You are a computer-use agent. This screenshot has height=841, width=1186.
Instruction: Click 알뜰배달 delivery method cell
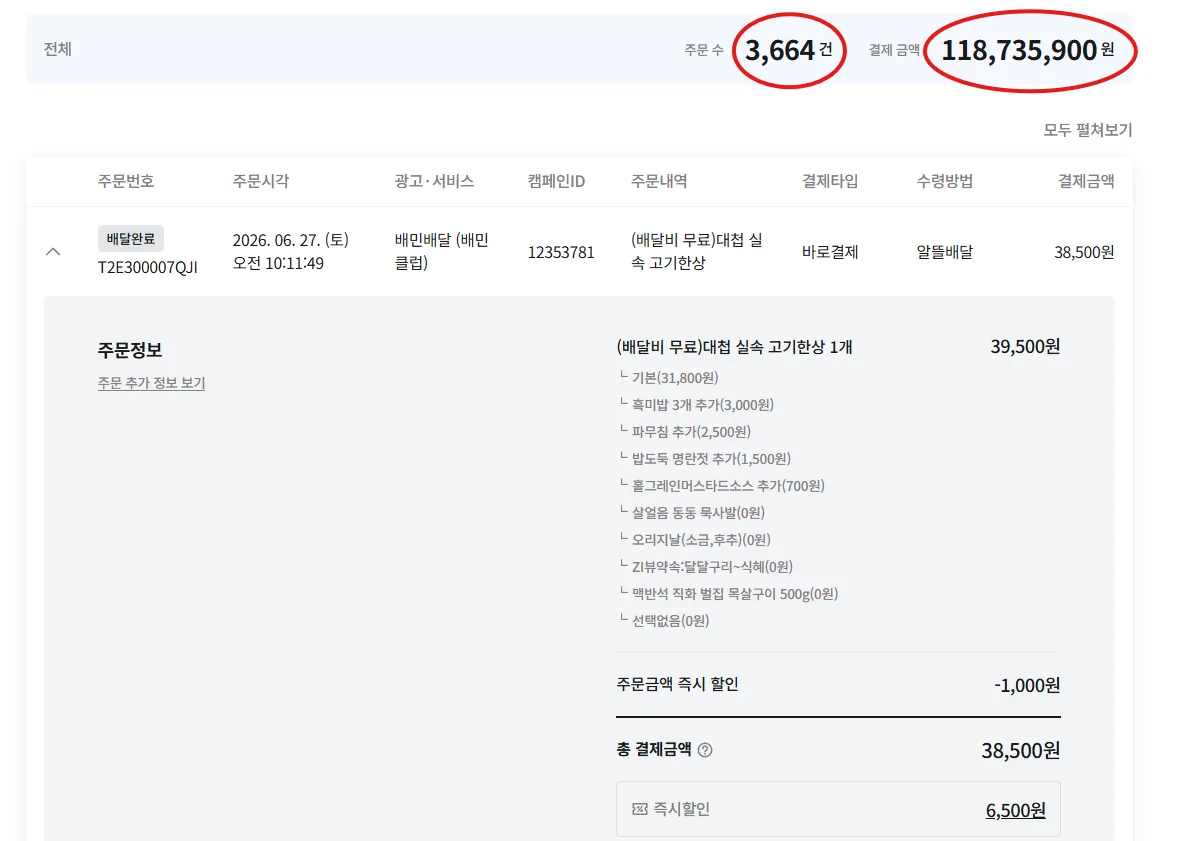(x=945, y=252)
